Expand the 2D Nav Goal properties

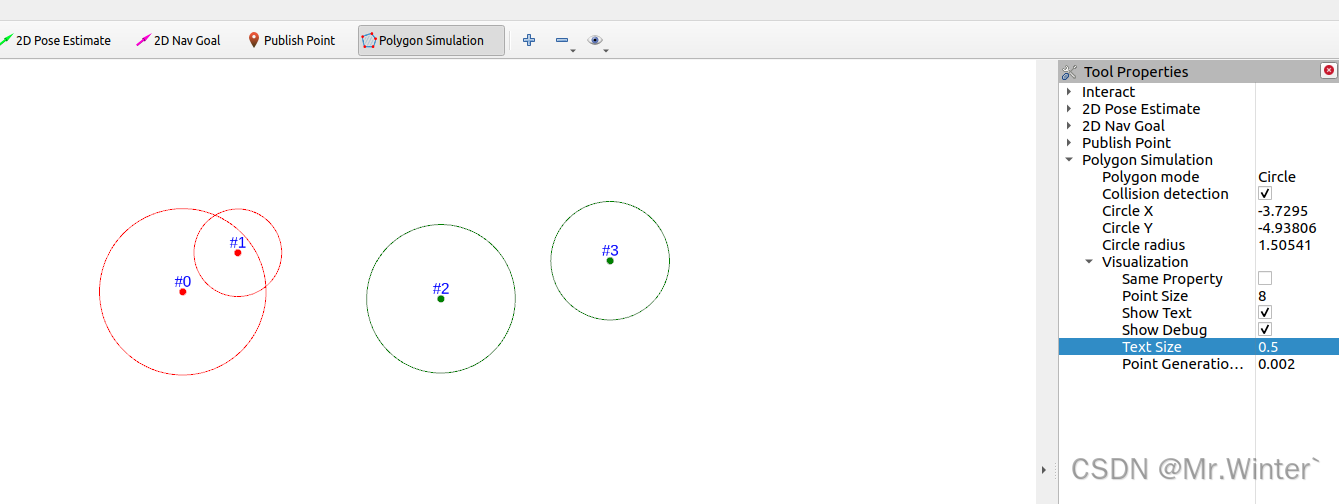tap(1069, 126)
